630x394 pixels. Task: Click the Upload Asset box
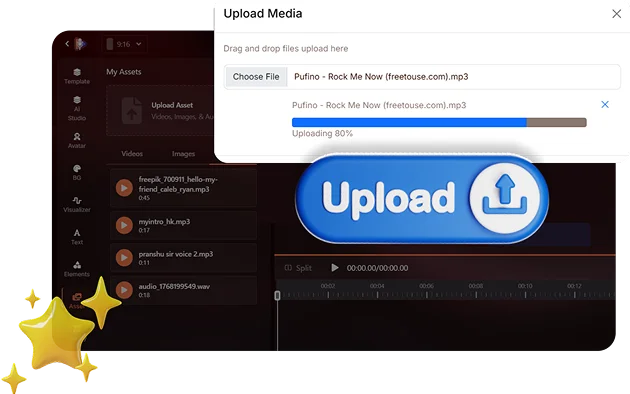tap(161, 110)
